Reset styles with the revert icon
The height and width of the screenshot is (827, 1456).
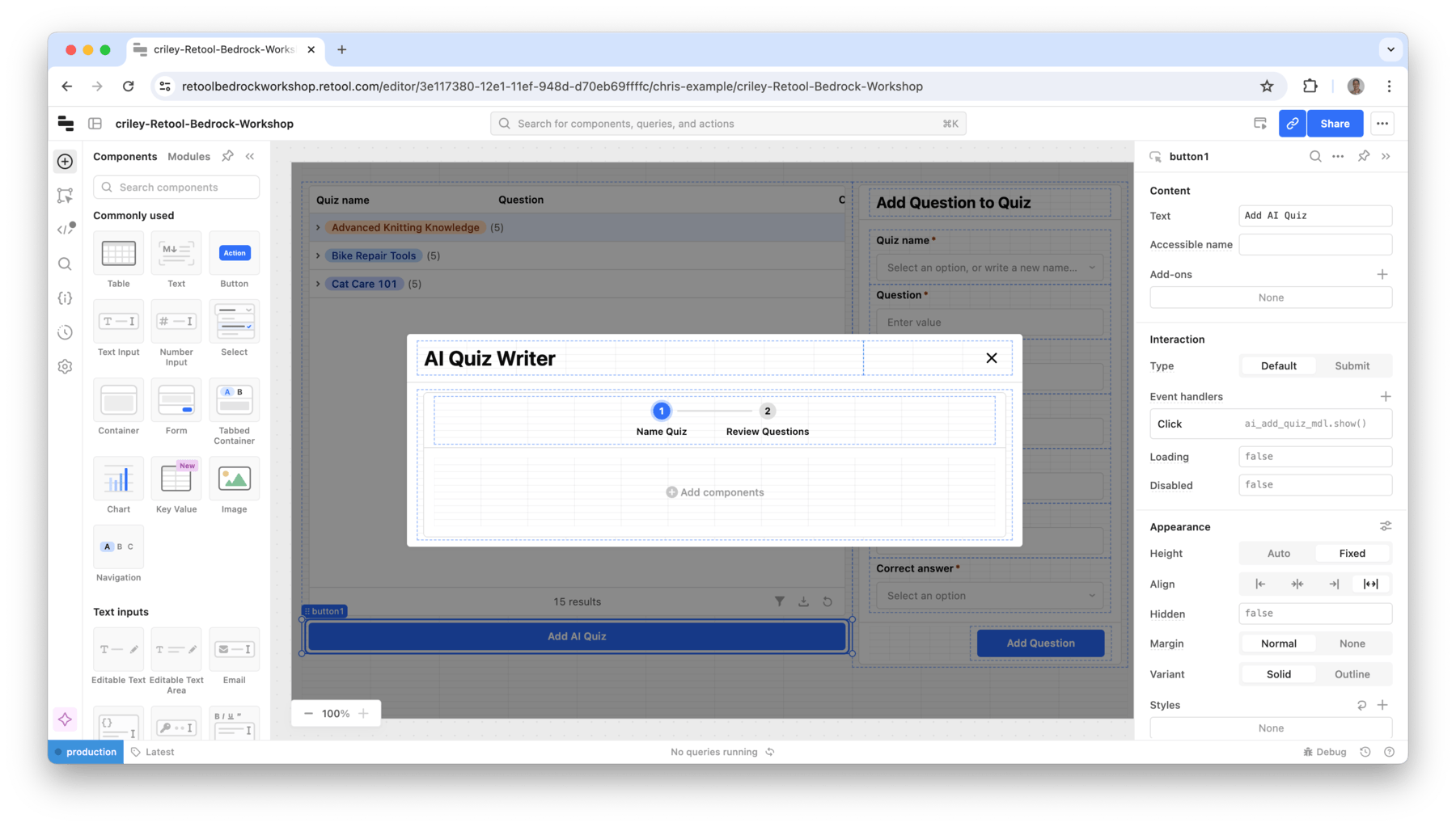tap(1362, 705)
